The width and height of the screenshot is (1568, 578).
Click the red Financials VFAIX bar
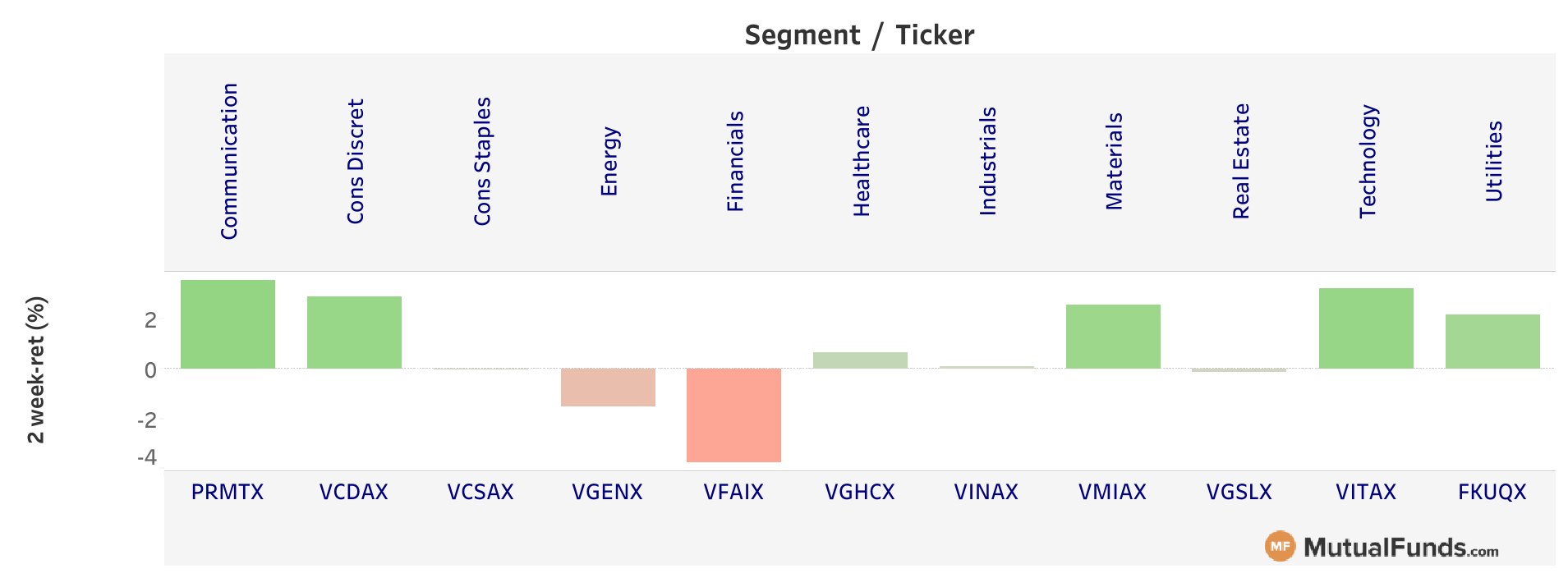pyautogui.click(x=733, y=415)
